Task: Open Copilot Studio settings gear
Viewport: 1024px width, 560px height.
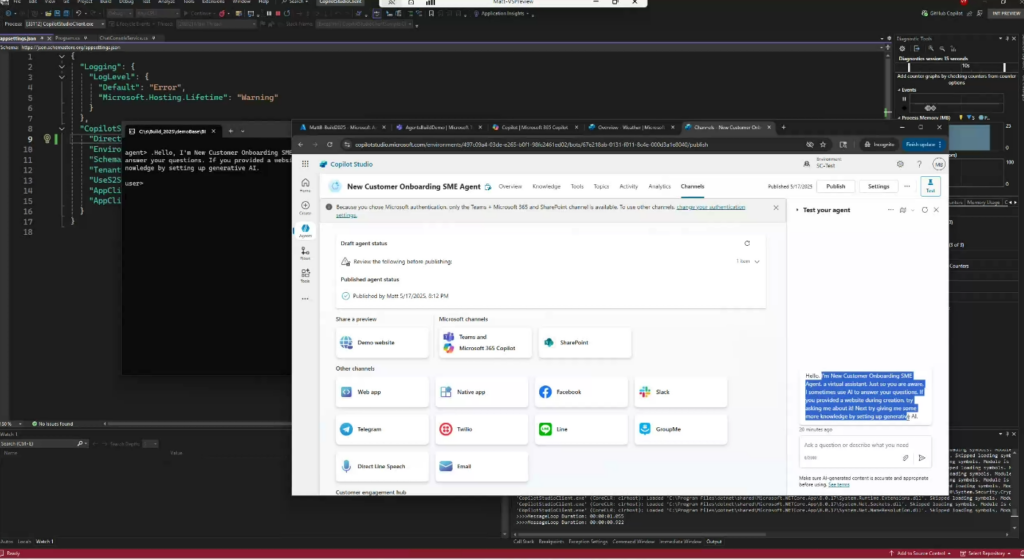Action: coord(900,164)
